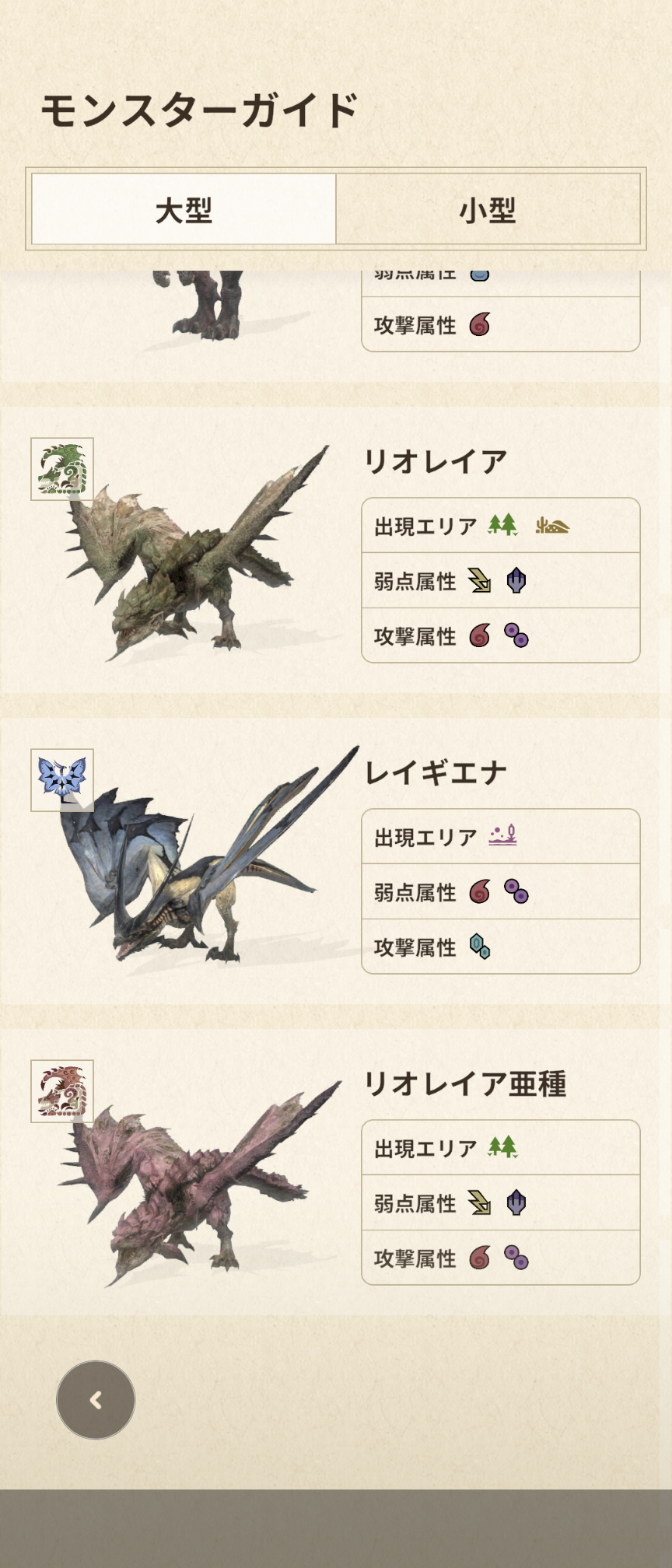This screenshot has height=1568, width=672.
Task: Click the ice attack icon for レイギエナ
Action: [480, 947]
